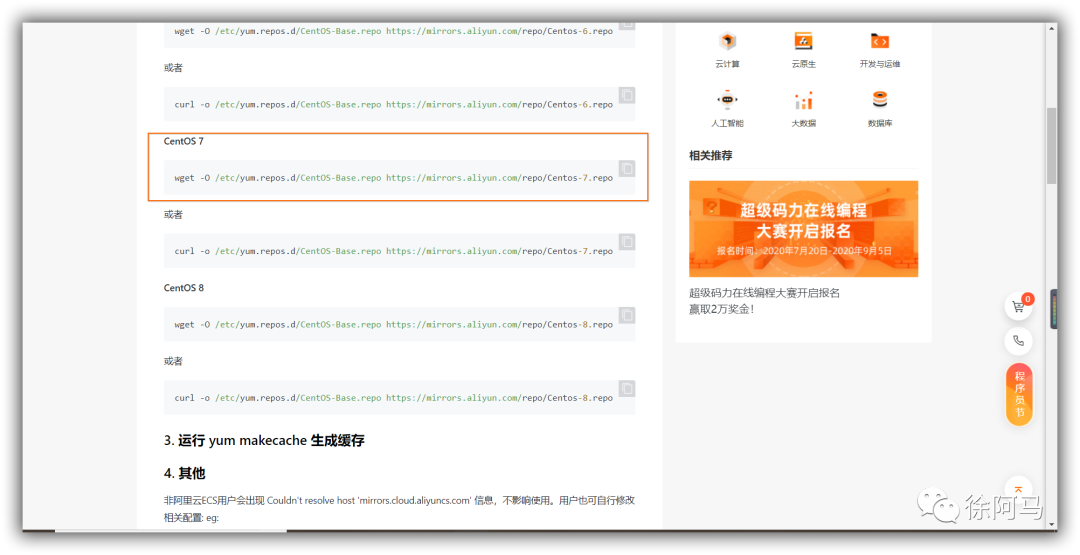Click the CentOS 6 curl command text
Screen dimensions: 1080x555
point(393,105)
